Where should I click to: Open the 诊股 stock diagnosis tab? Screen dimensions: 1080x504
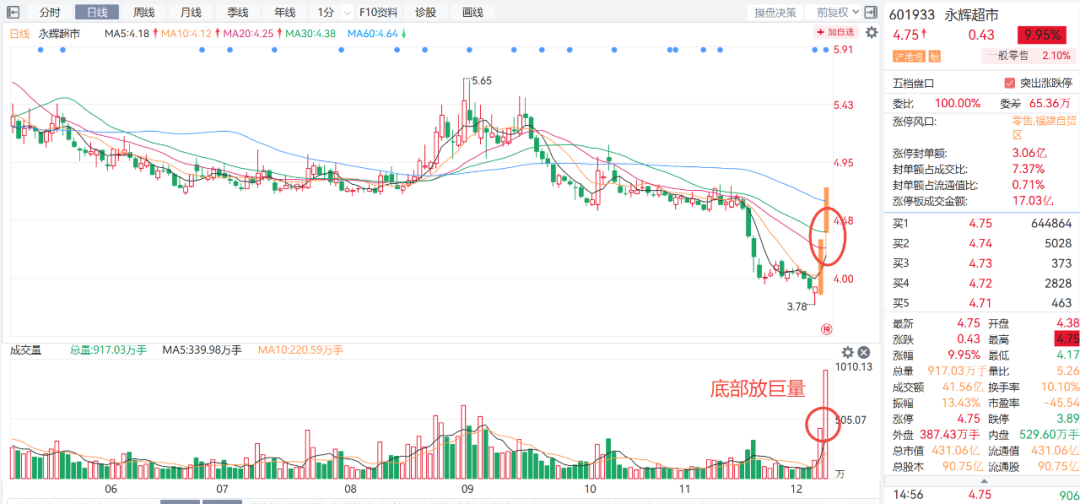click(426, 12)
